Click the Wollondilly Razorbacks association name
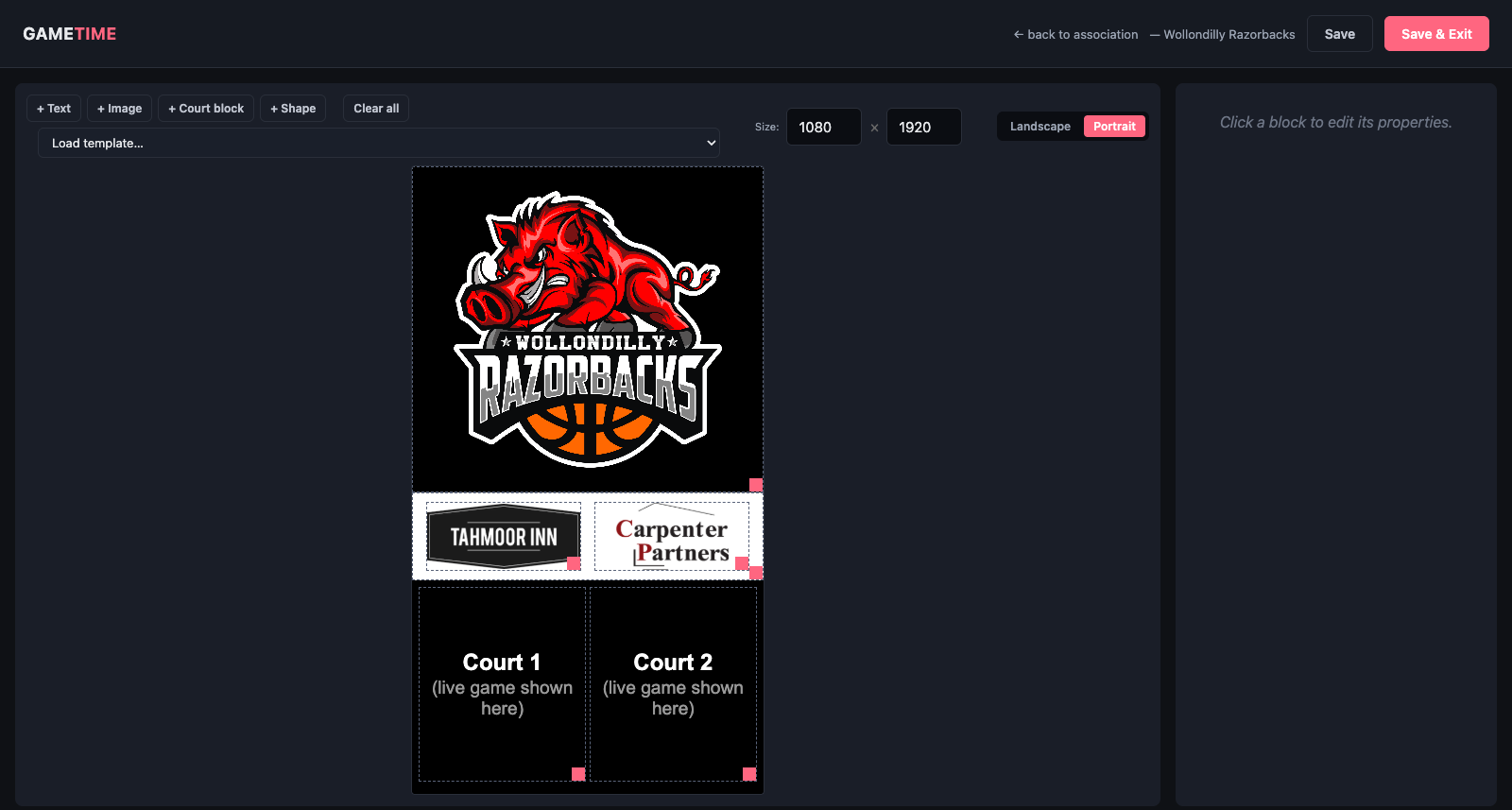This screenshot has height=810, width=1512. pyautogui.click(x=1229, y=34)
